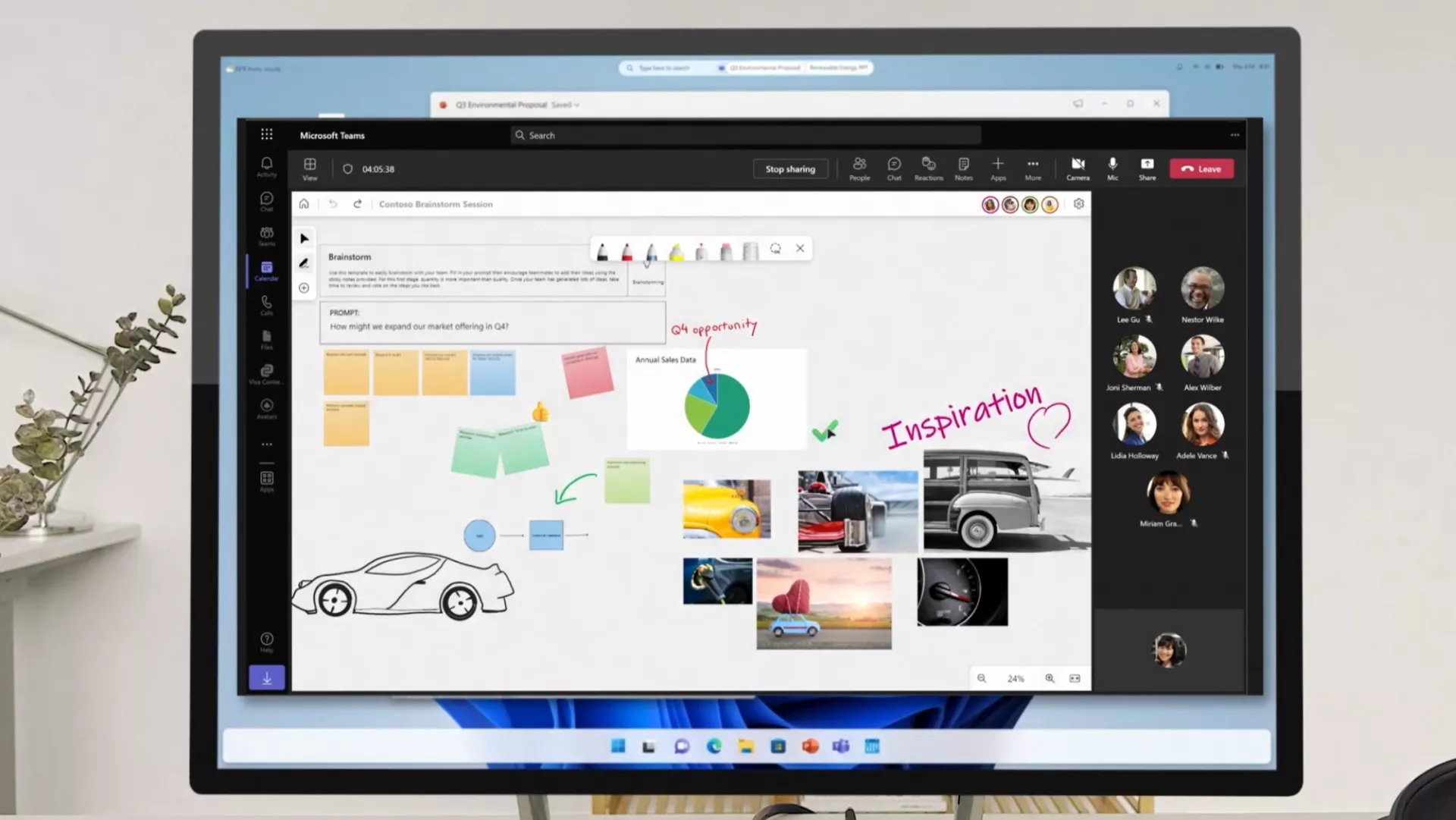The height and width of the screenshot is (820, 1456).
Task: Click Annual Sales Data pie chart thumbnail
Action: [716, 398]
